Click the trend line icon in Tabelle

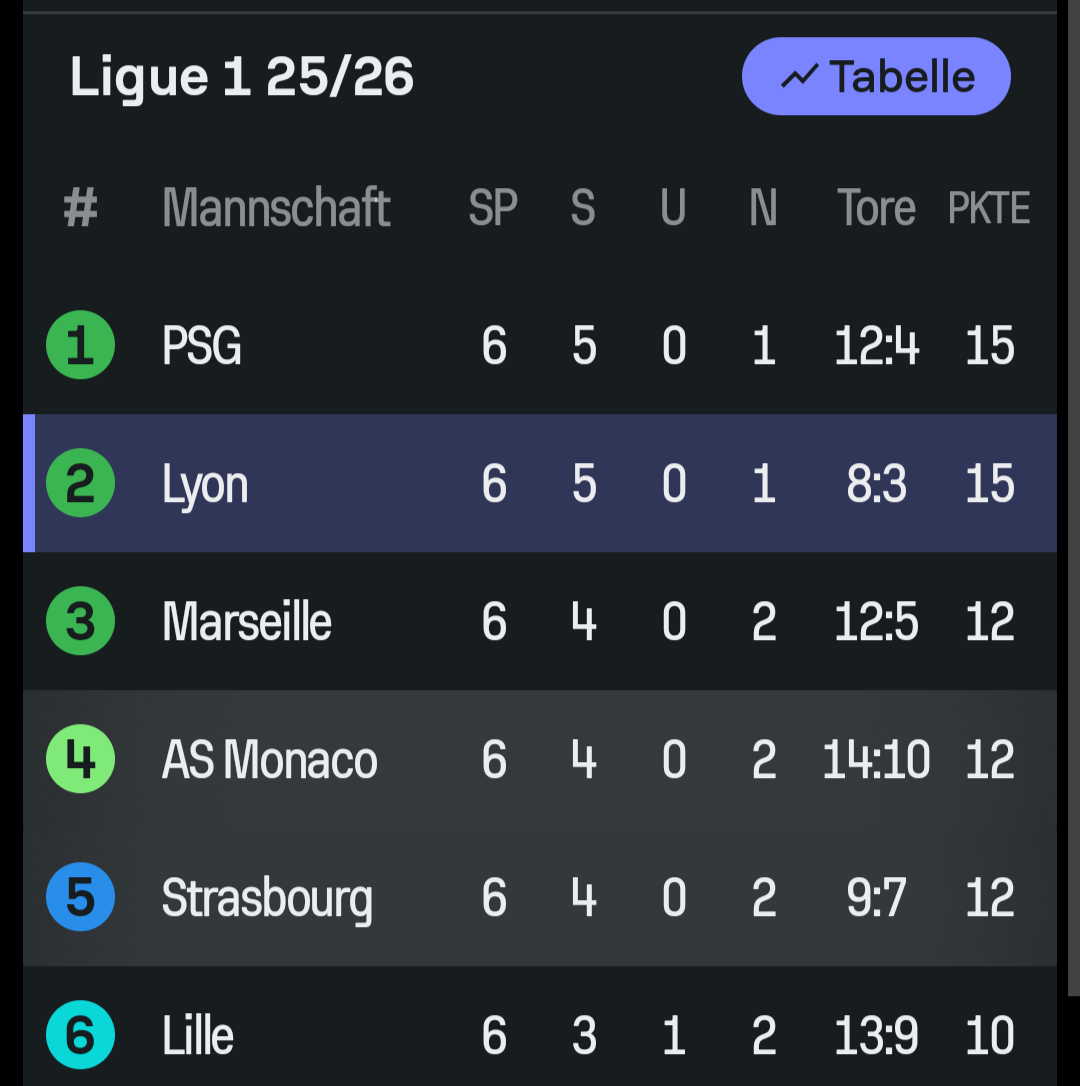tap(799, 77)
